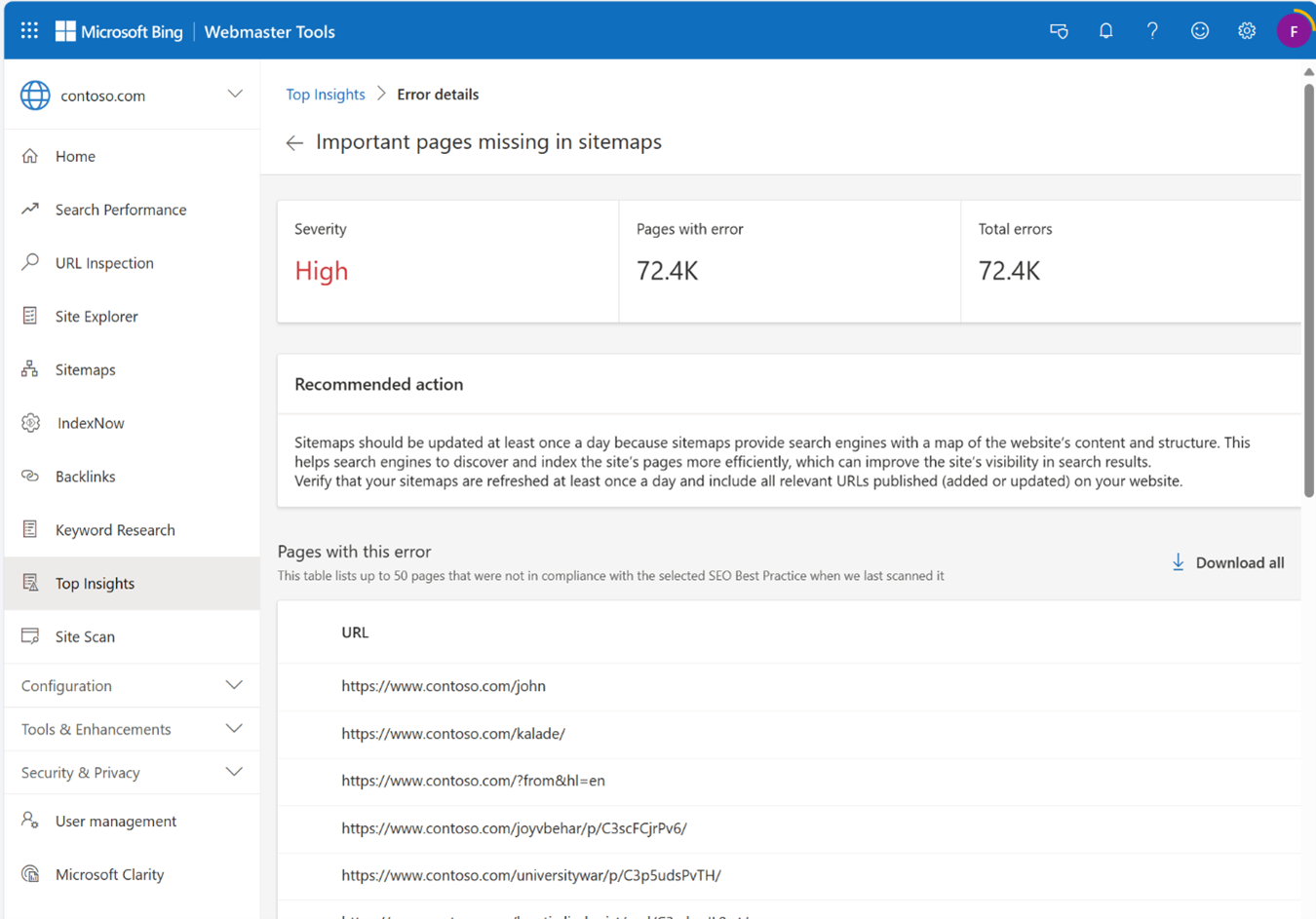Open the app launcher grid icon

(29, 31)
